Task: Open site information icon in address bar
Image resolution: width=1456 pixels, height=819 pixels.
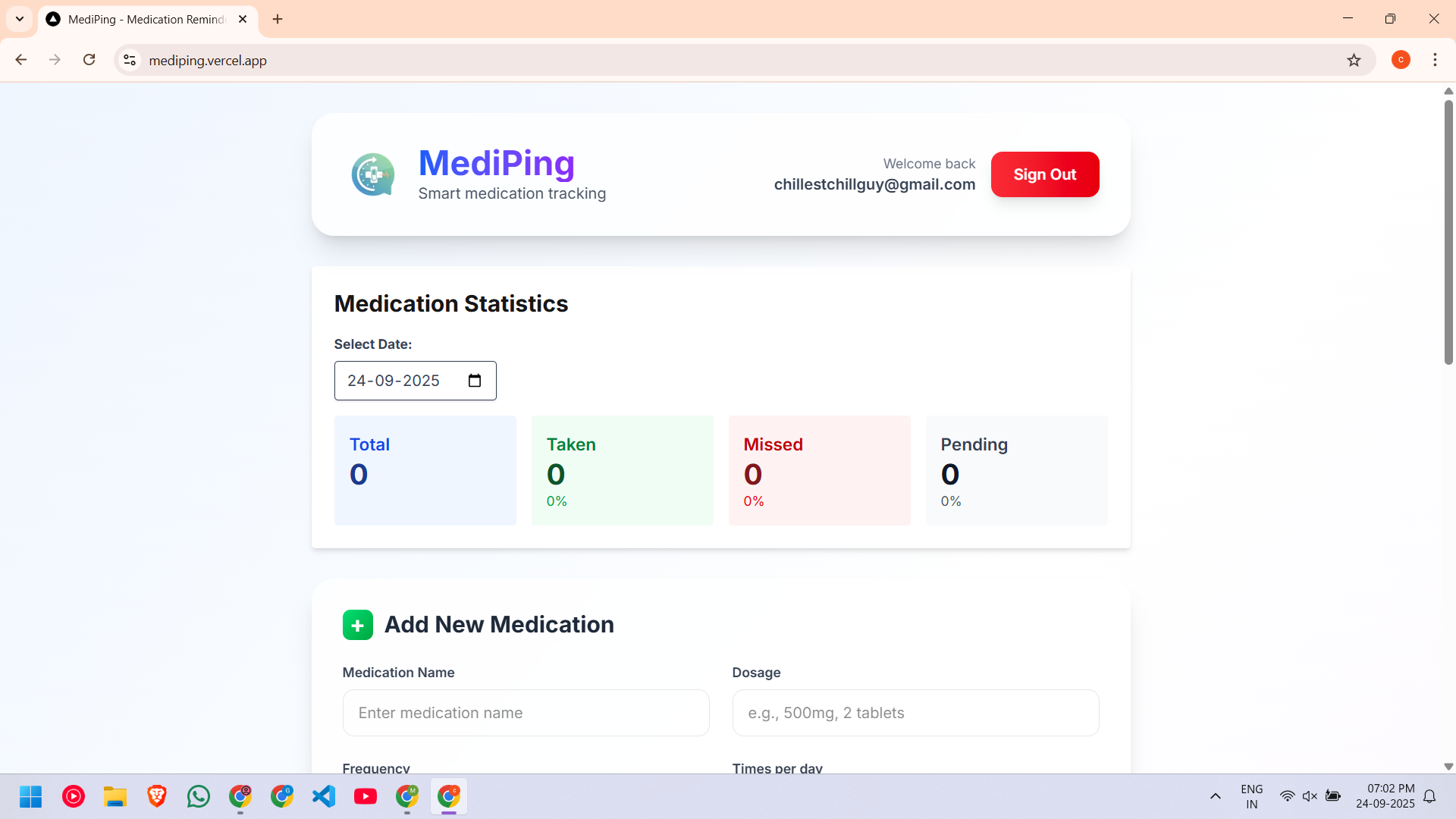Action: 130,60
